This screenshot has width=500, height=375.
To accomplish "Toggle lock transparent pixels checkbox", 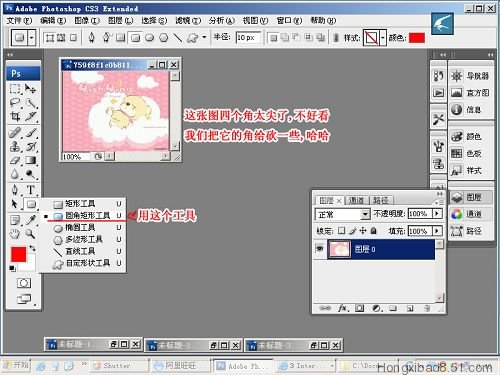I will point(341,230).
